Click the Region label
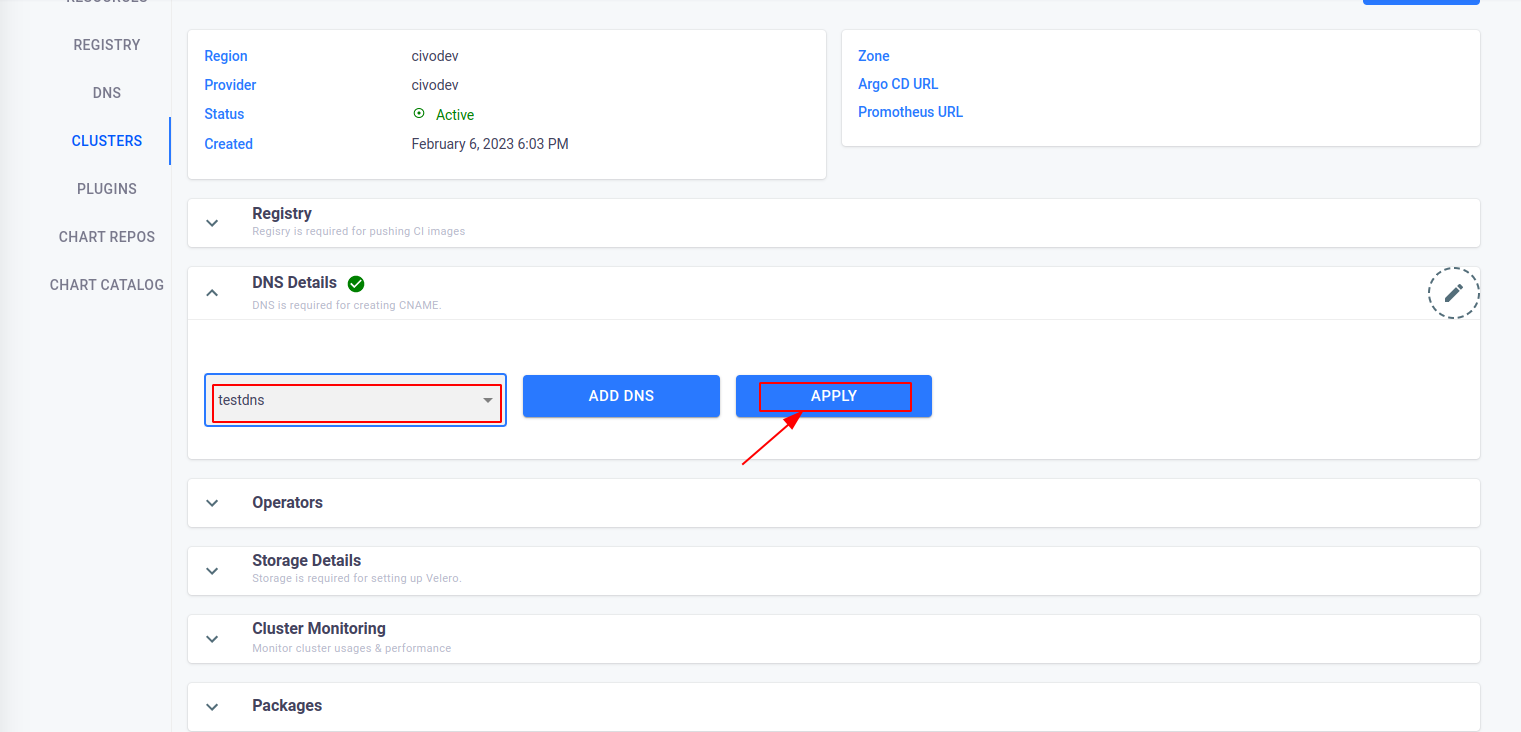Screen dimensions: 1521x732 point(226,56)
